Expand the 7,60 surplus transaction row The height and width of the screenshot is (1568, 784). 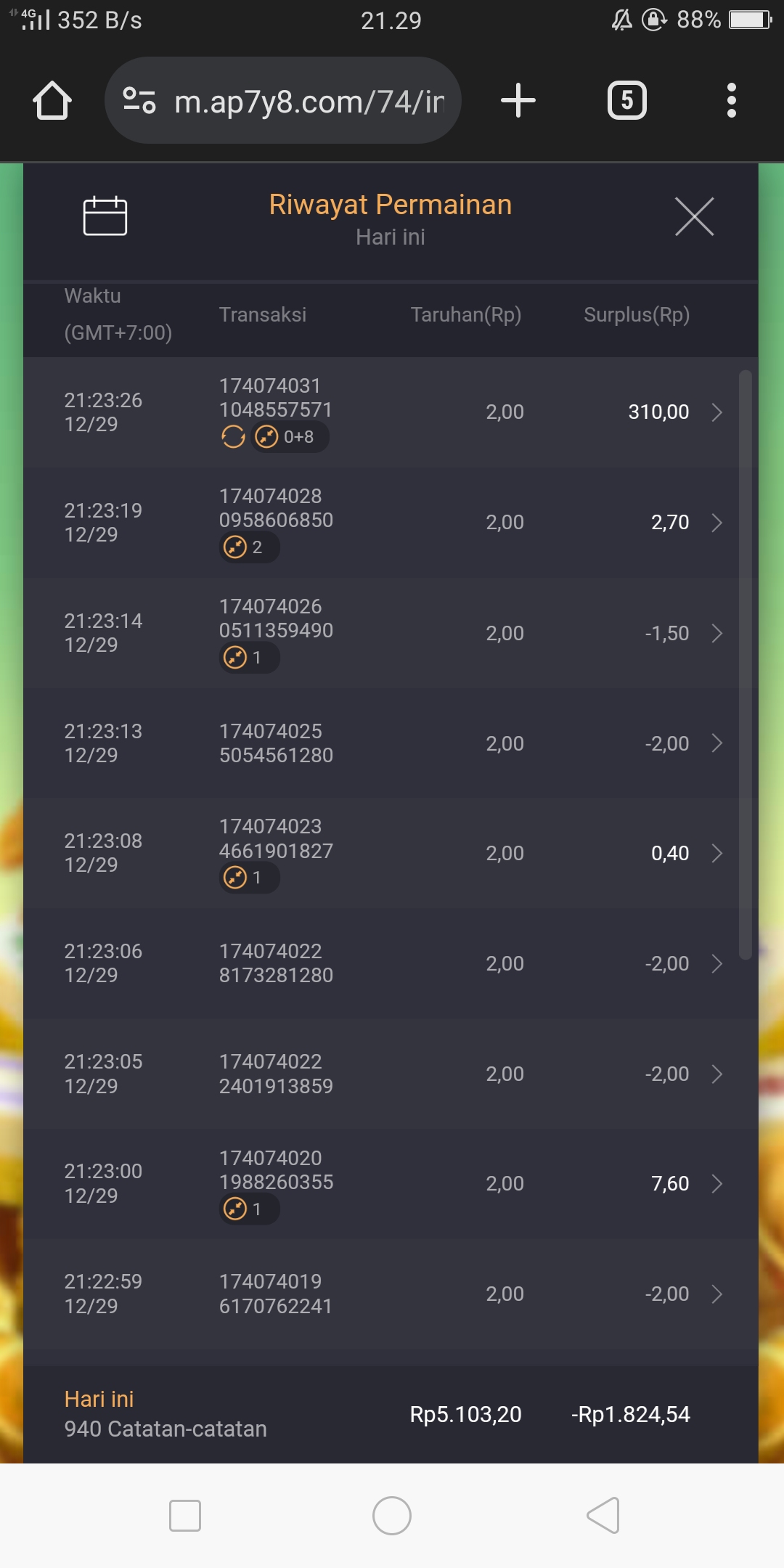click(x=716, y=1184)
